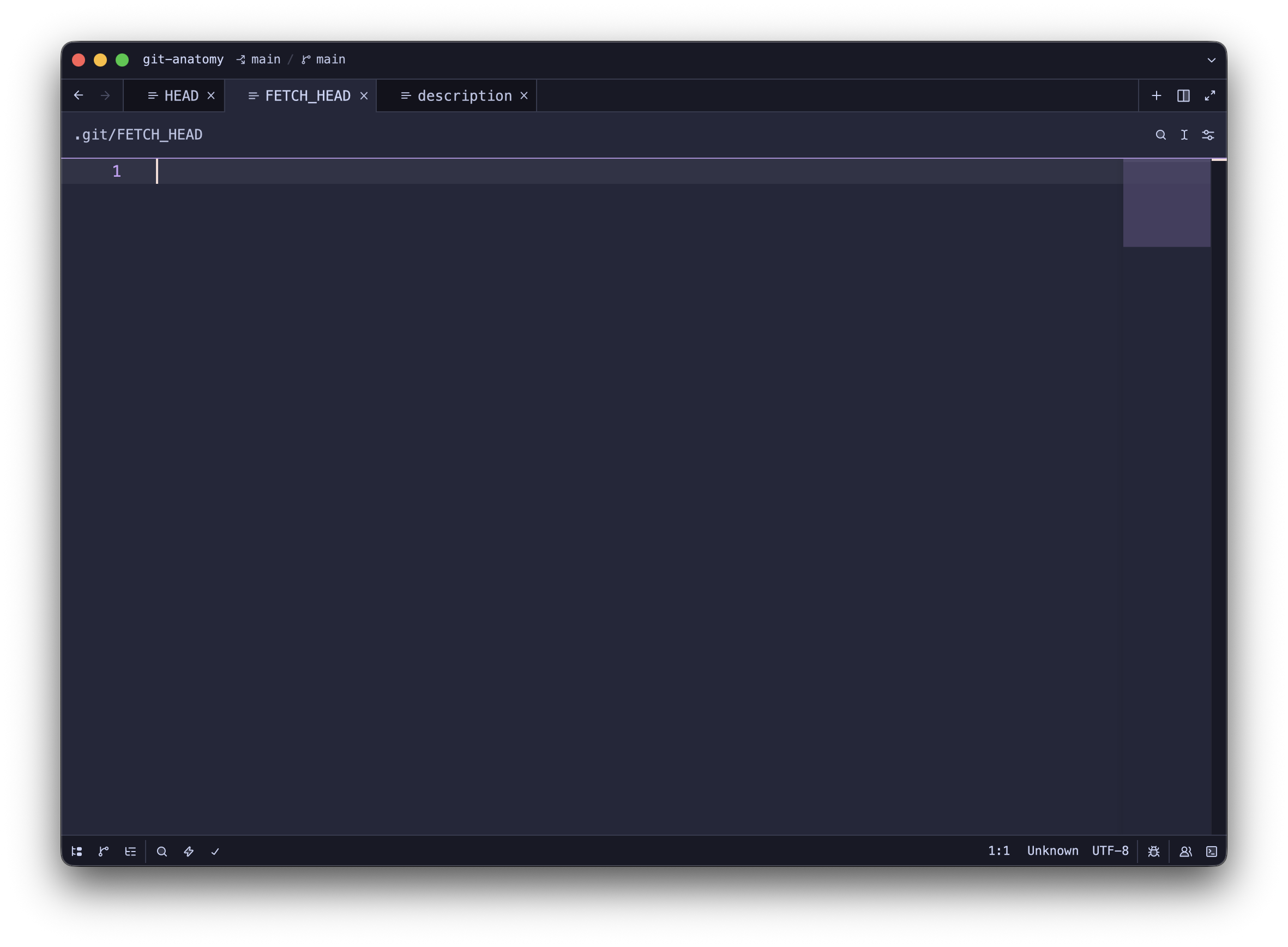This screenshot has height=947, width=1288.
Task: Close the FETCH_HEAD tab
Action: (x=364, y=95)
